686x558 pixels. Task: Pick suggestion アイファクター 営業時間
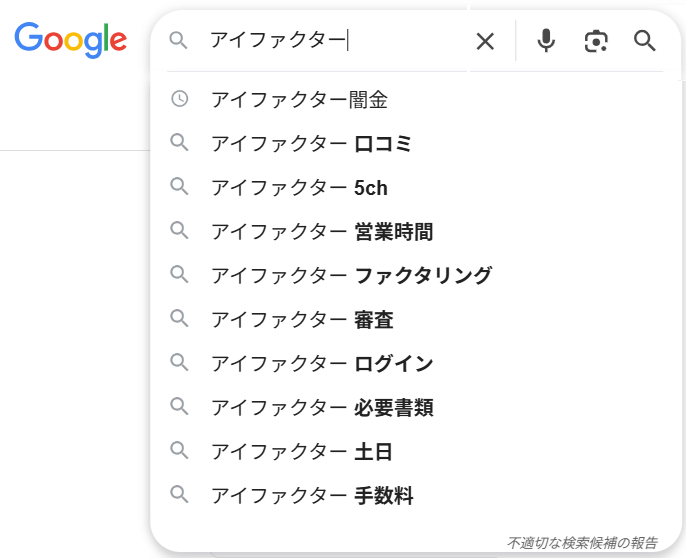[322, 231]
